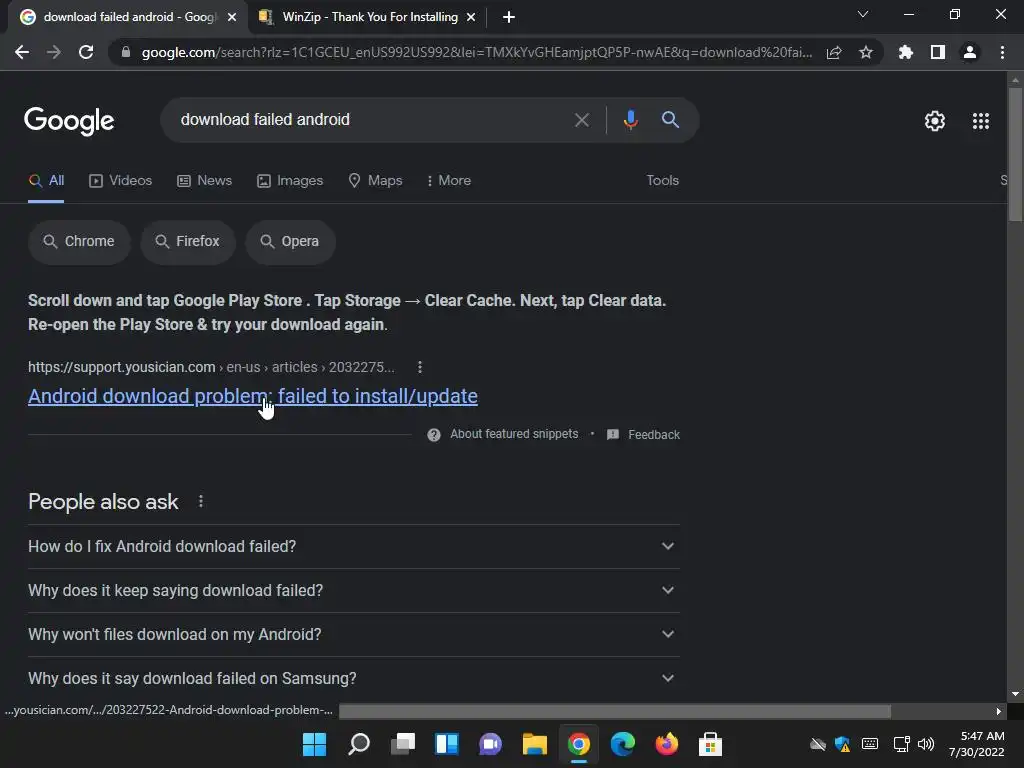Viewport: 1024px width, 768px height.
Task: Click the scrollbar down arrow
Action: pyautogui.click(x=1014, y=694)
